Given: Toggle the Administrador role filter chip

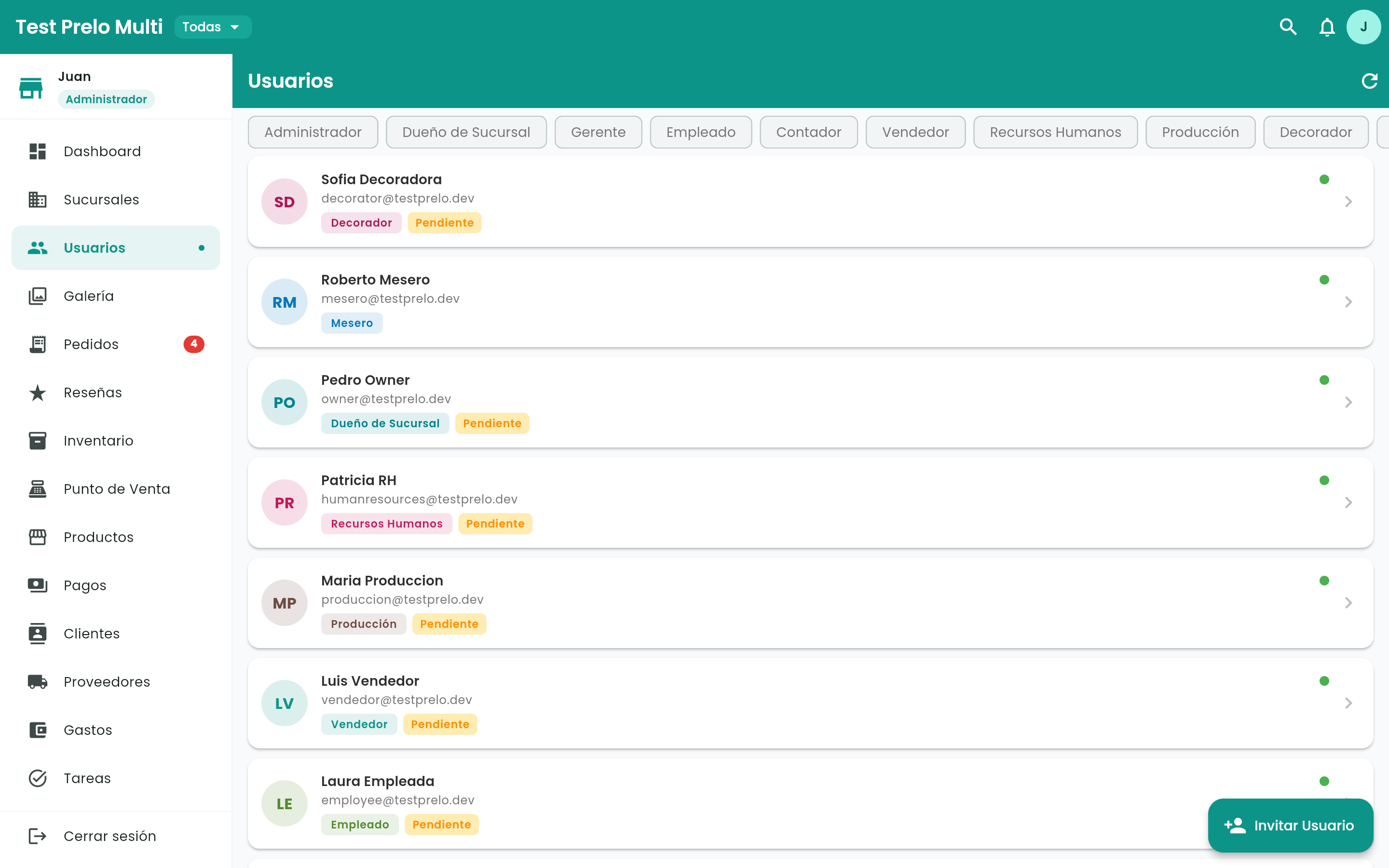Looking at the screenshot, I should click(x=313, y=132).
